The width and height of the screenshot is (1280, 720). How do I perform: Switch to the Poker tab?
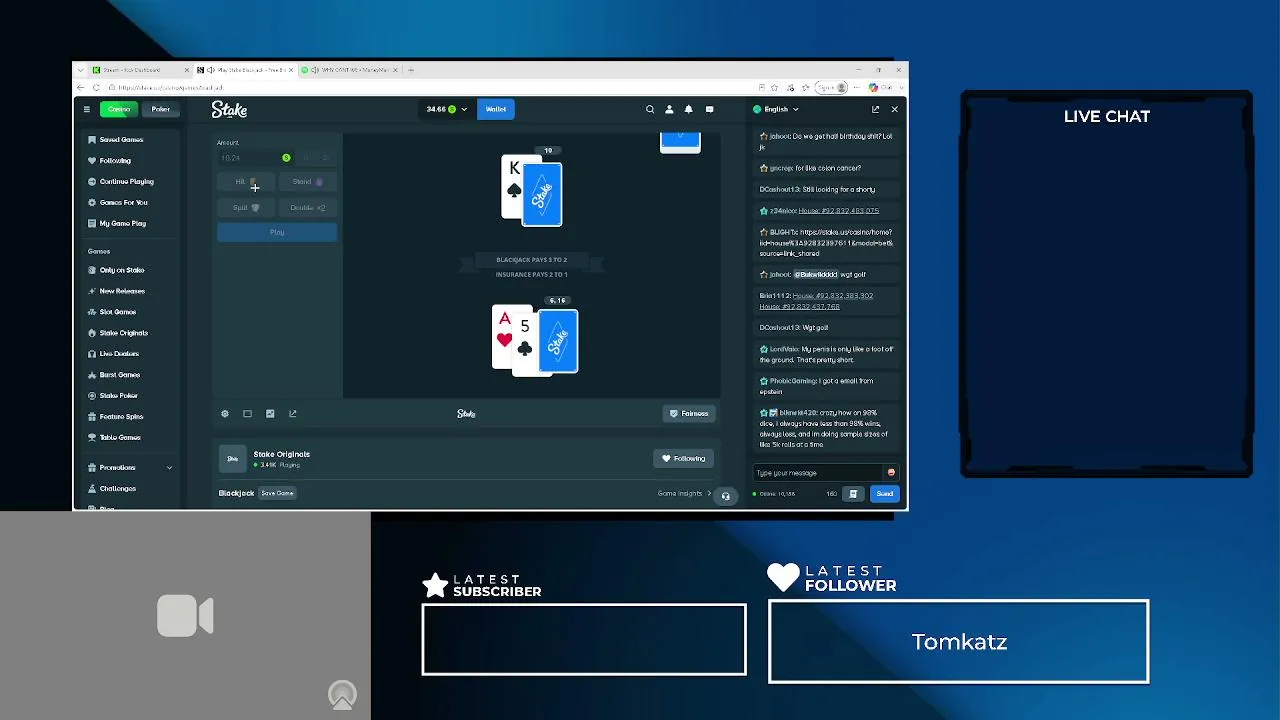tap(160, 109)
